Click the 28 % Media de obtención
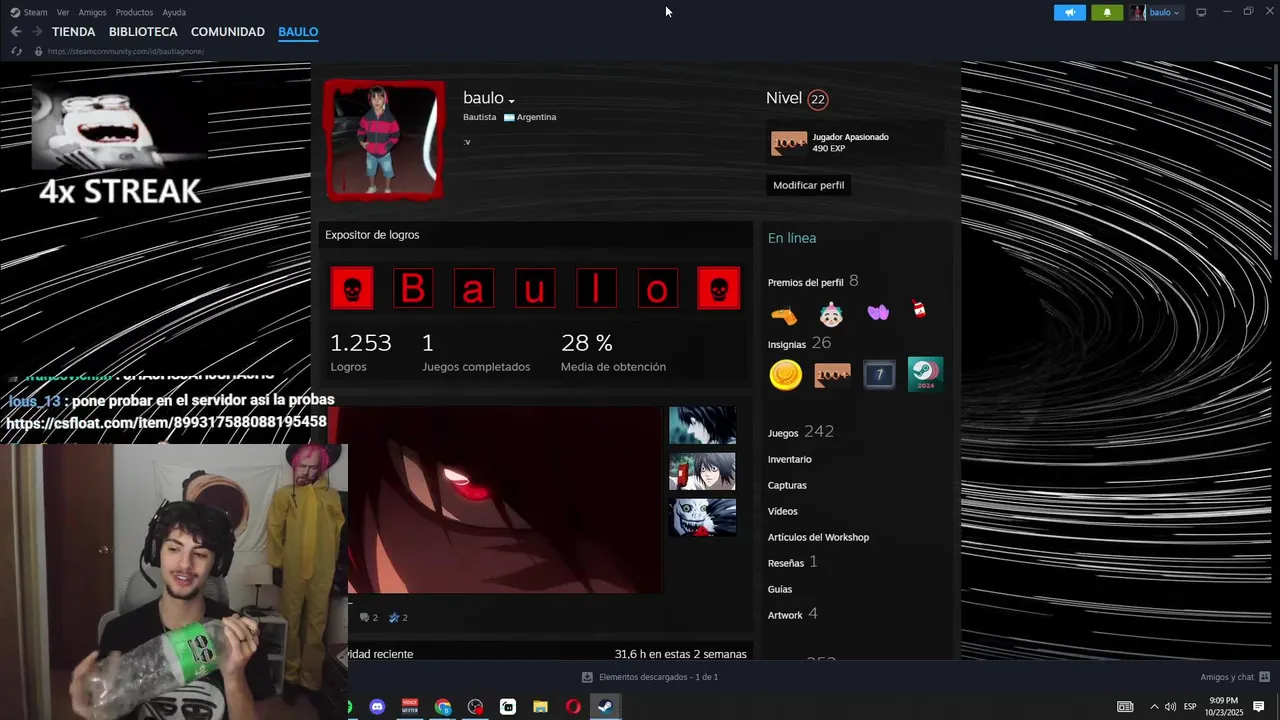1280x720 pixels. (x=613, y=352)
